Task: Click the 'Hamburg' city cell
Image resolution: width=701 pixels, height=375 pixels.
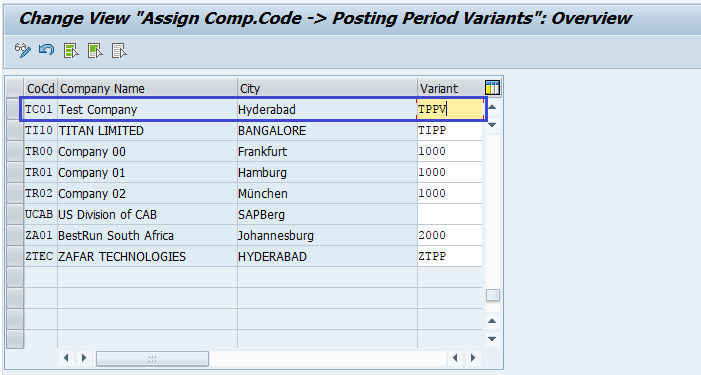Action: (327, 173)
